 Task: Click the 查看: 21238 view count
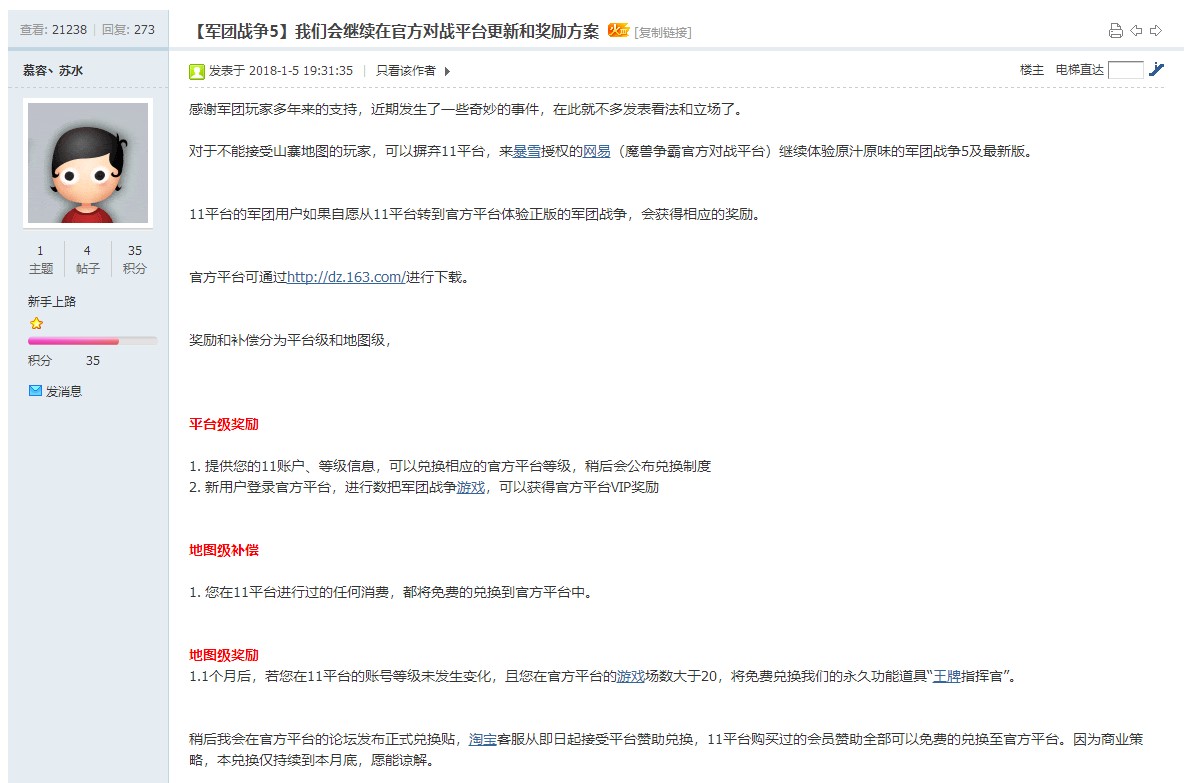(x=53, y=29)
